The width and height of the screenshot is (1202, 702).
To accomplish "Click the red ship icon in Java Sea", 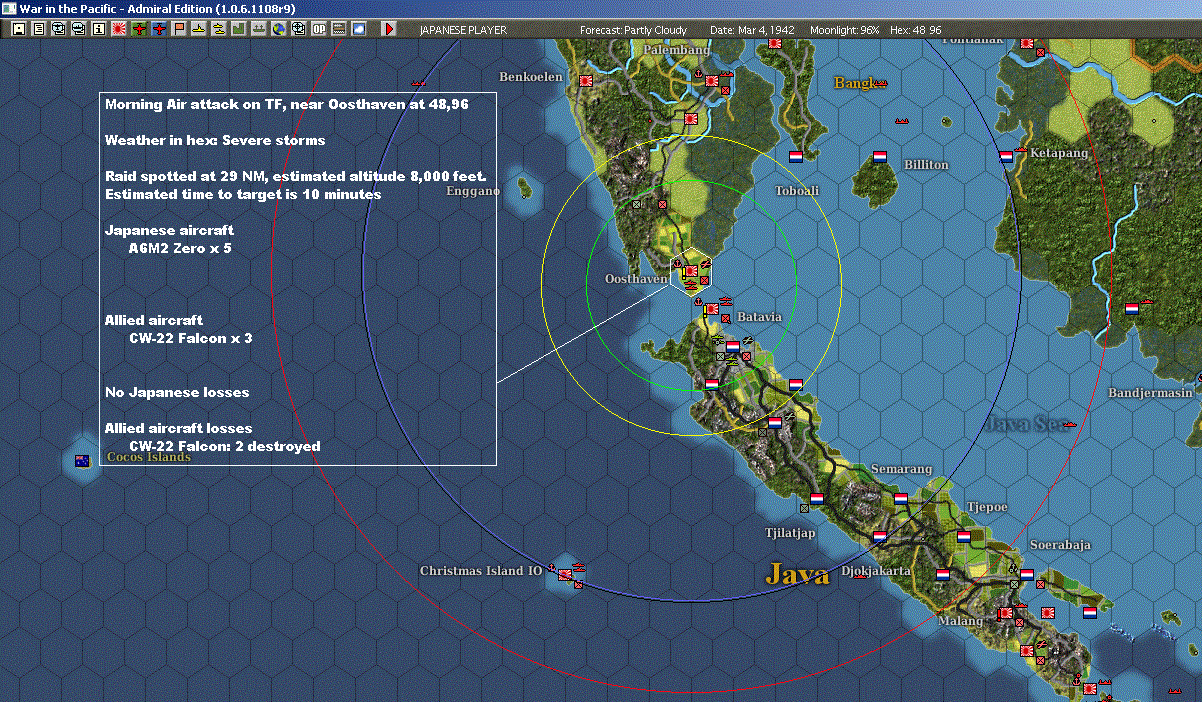I will coord(1070,424).
